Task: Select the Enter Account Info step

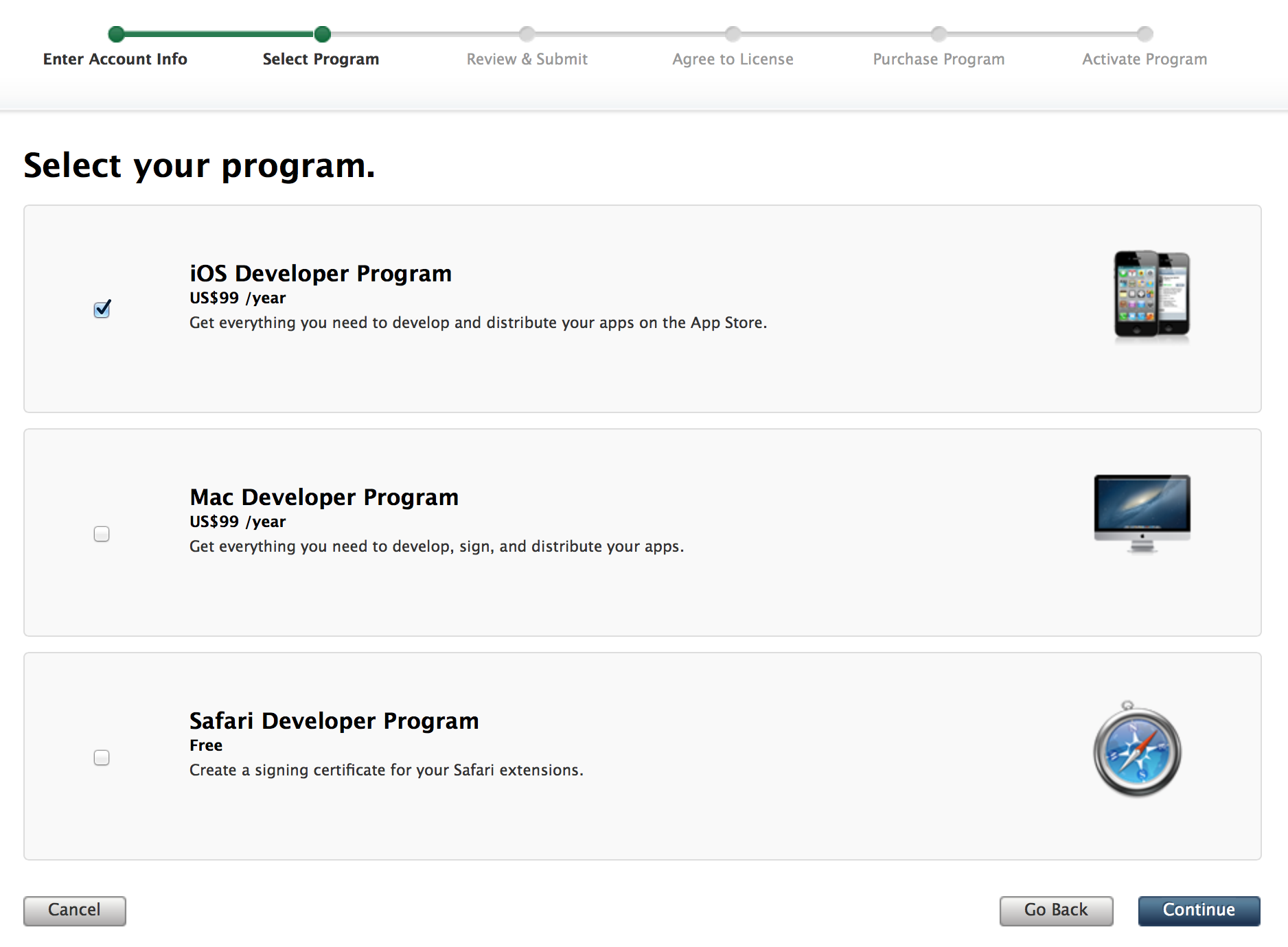Action: pyautogui.click(x=115, y=59)
